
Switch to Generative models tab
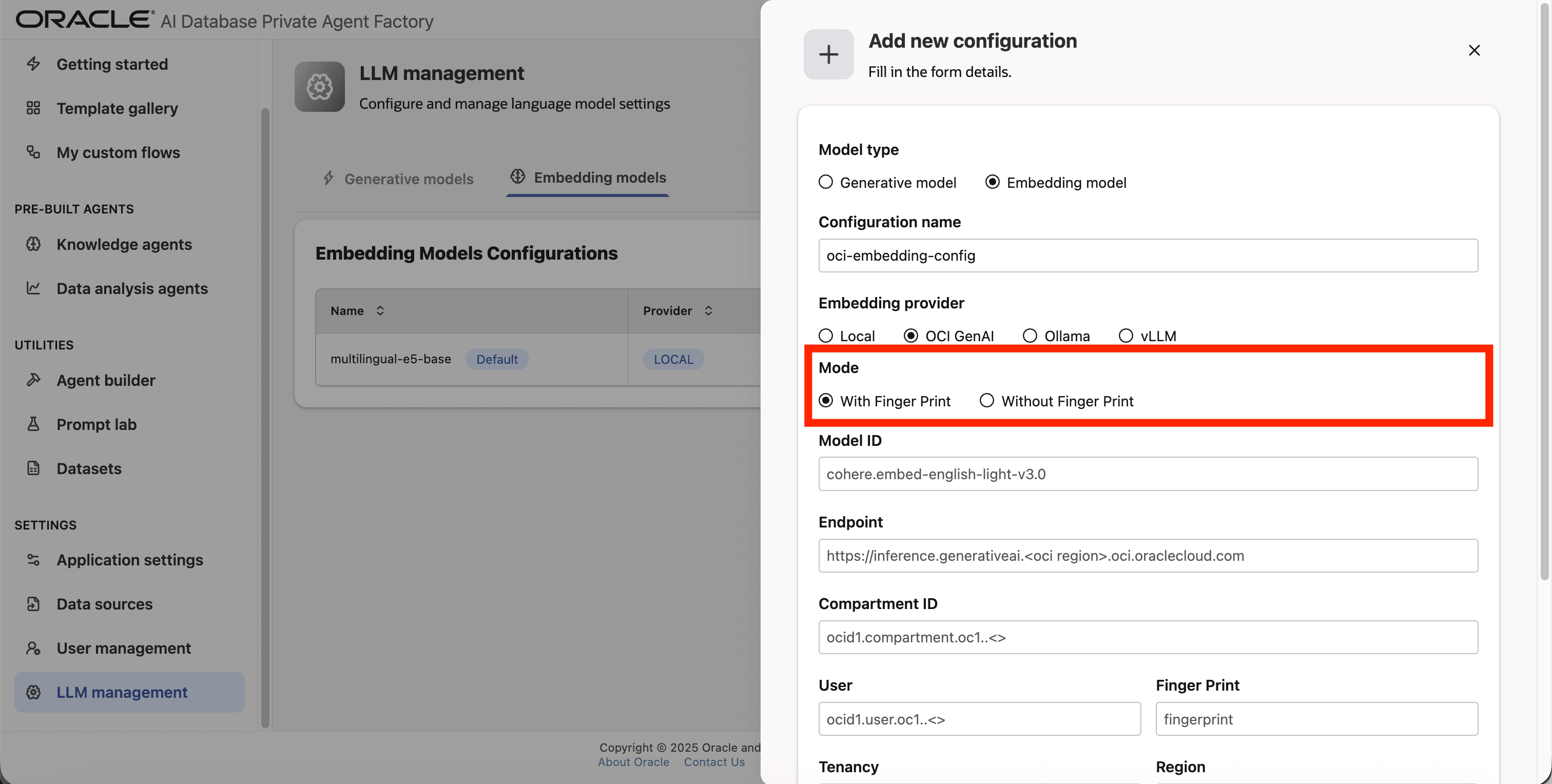tap(398, 179)
